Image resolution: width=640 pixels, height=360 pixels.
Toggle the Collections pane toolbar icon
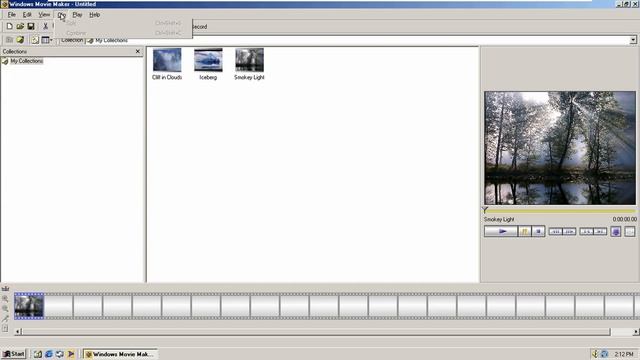(35, 40)
